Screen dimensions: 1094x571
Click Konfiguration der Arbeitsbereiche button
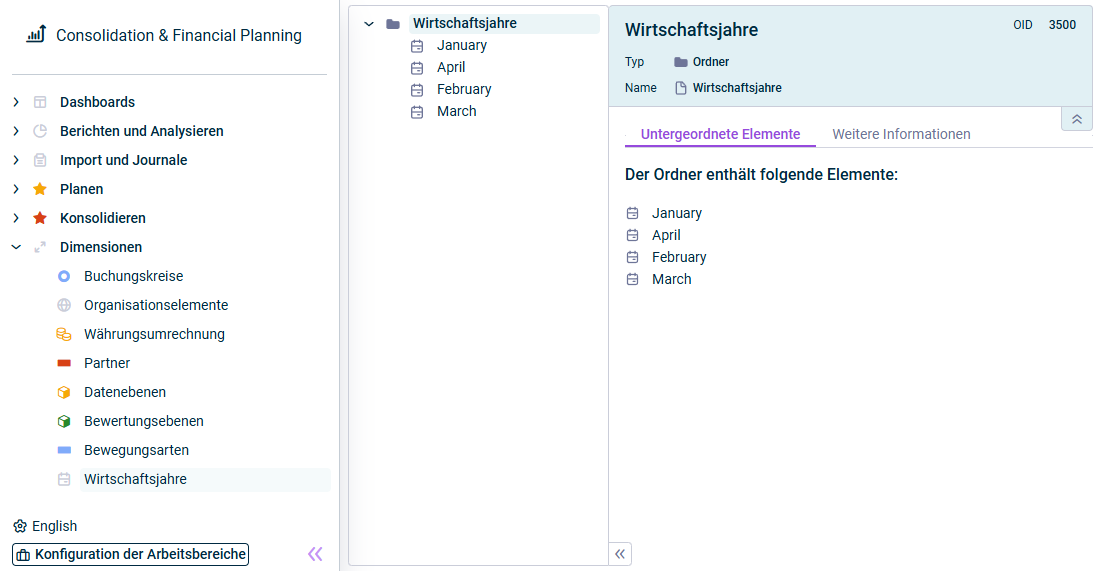click(x=130, y=554)
